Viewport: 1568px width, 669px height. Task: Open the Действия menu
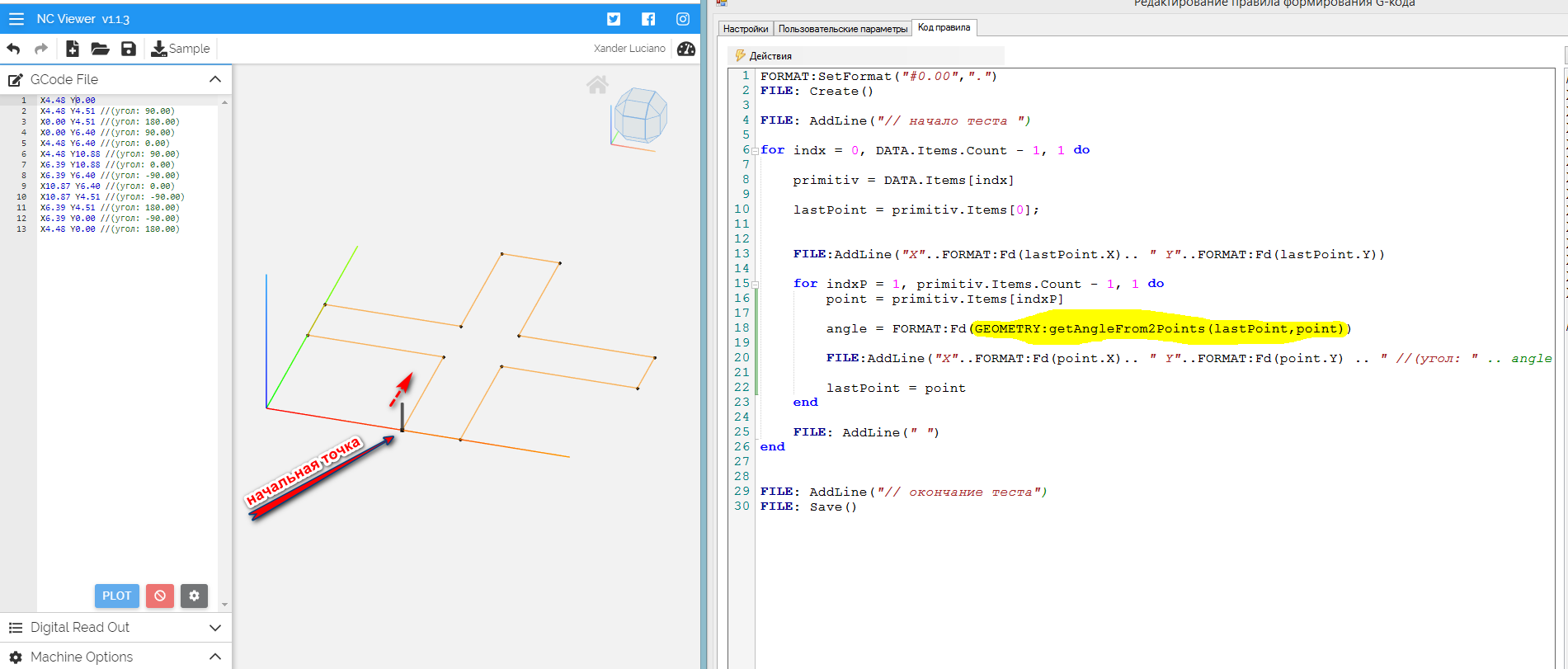click(763, 56)
